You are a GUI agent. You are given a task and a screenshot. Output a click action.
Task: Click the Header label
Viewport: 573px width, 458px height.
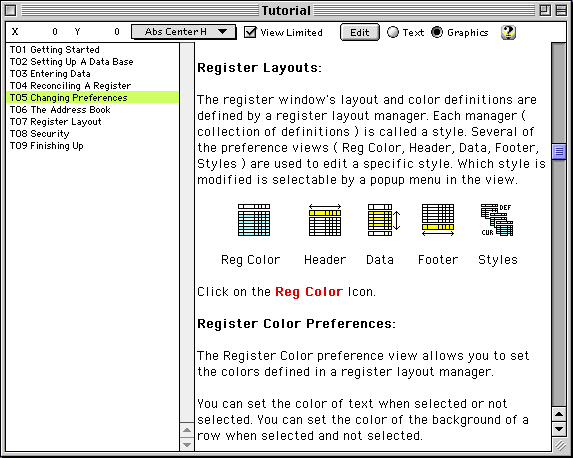[x=325, y=260]
